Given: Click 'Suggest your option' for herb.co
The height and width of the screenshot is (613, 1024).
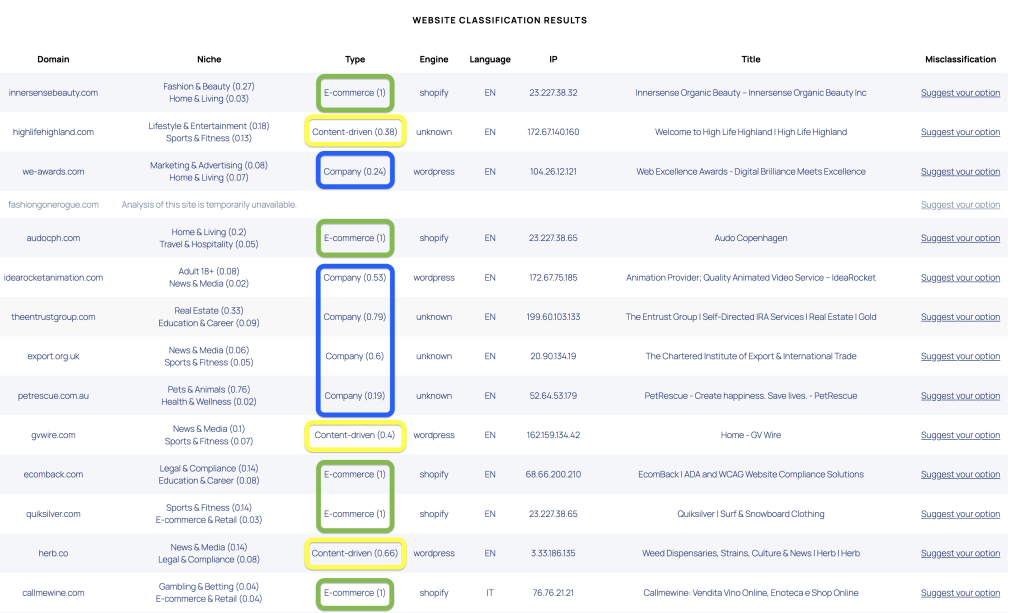Looking at the screenshot, I should (960, 553).
